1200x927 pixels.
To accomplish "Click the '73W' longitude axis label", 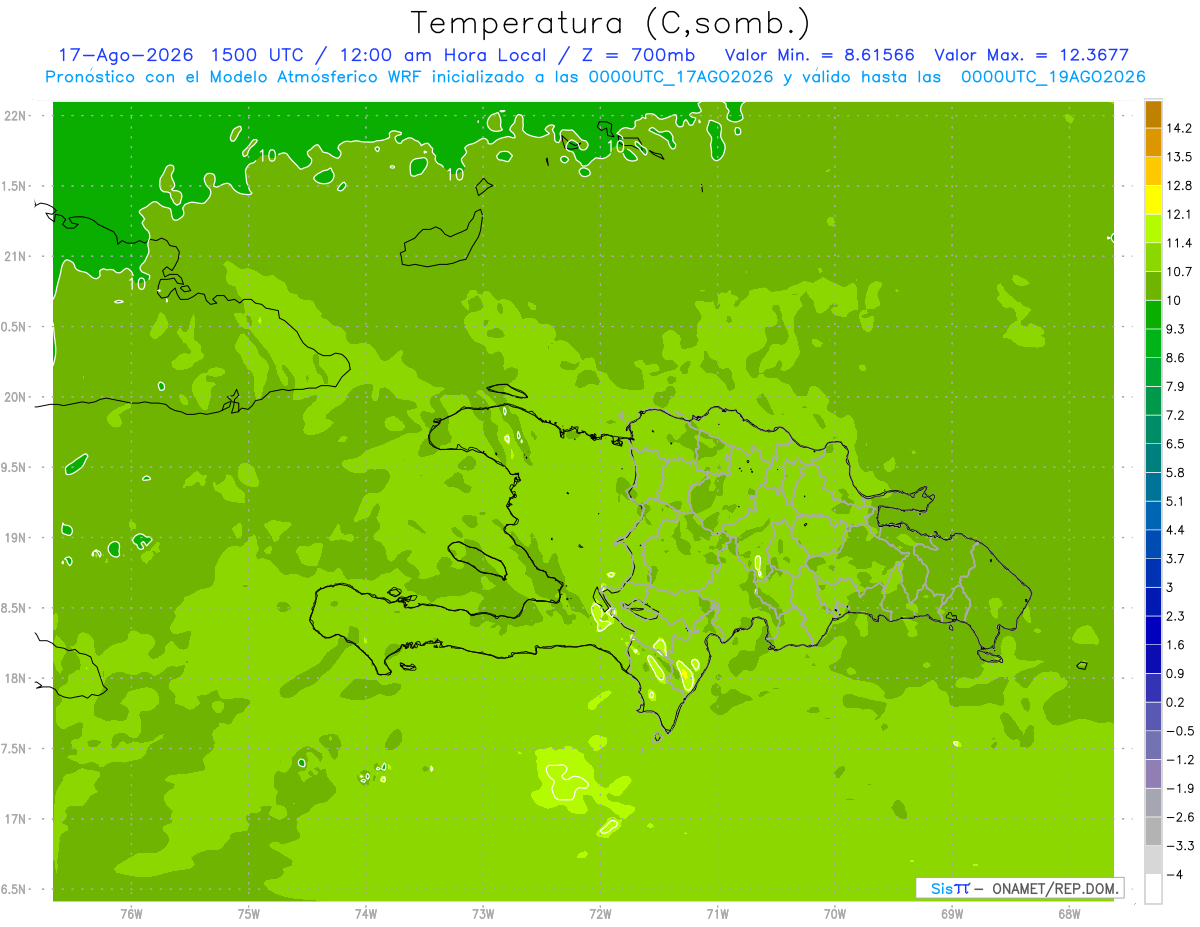I will coord(483,914).
